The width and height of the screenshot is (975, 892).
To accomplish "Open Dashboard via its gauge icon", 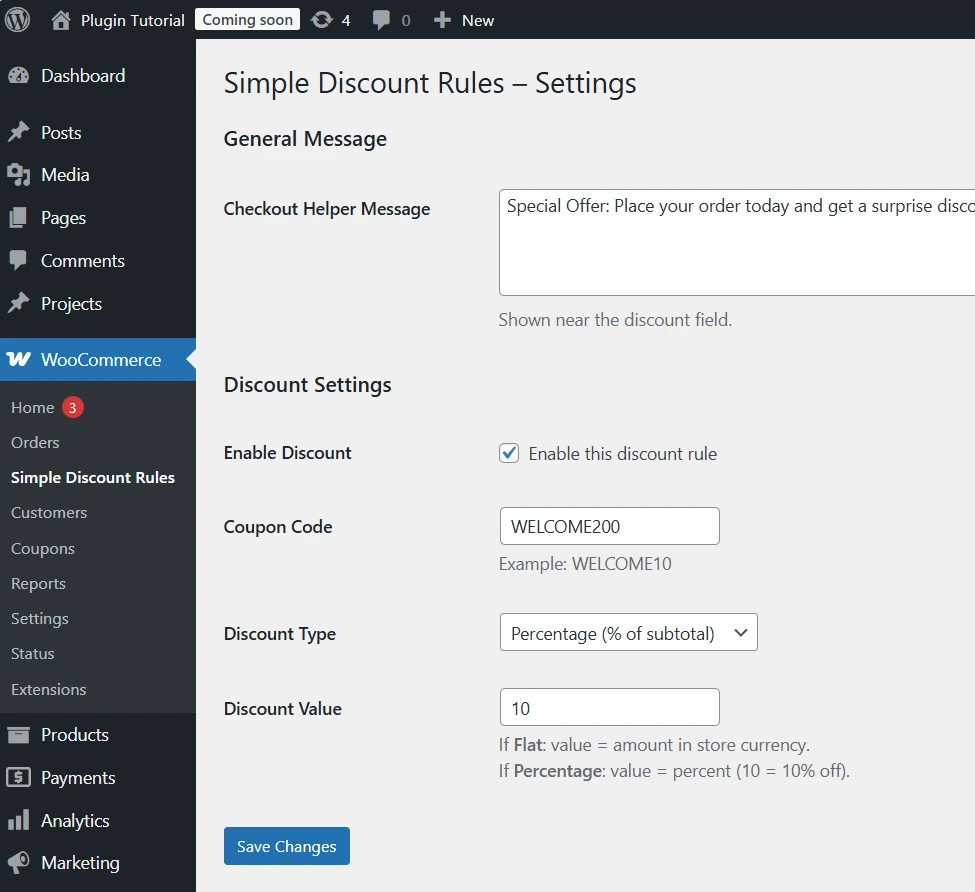I will click(x=18, y=76).
